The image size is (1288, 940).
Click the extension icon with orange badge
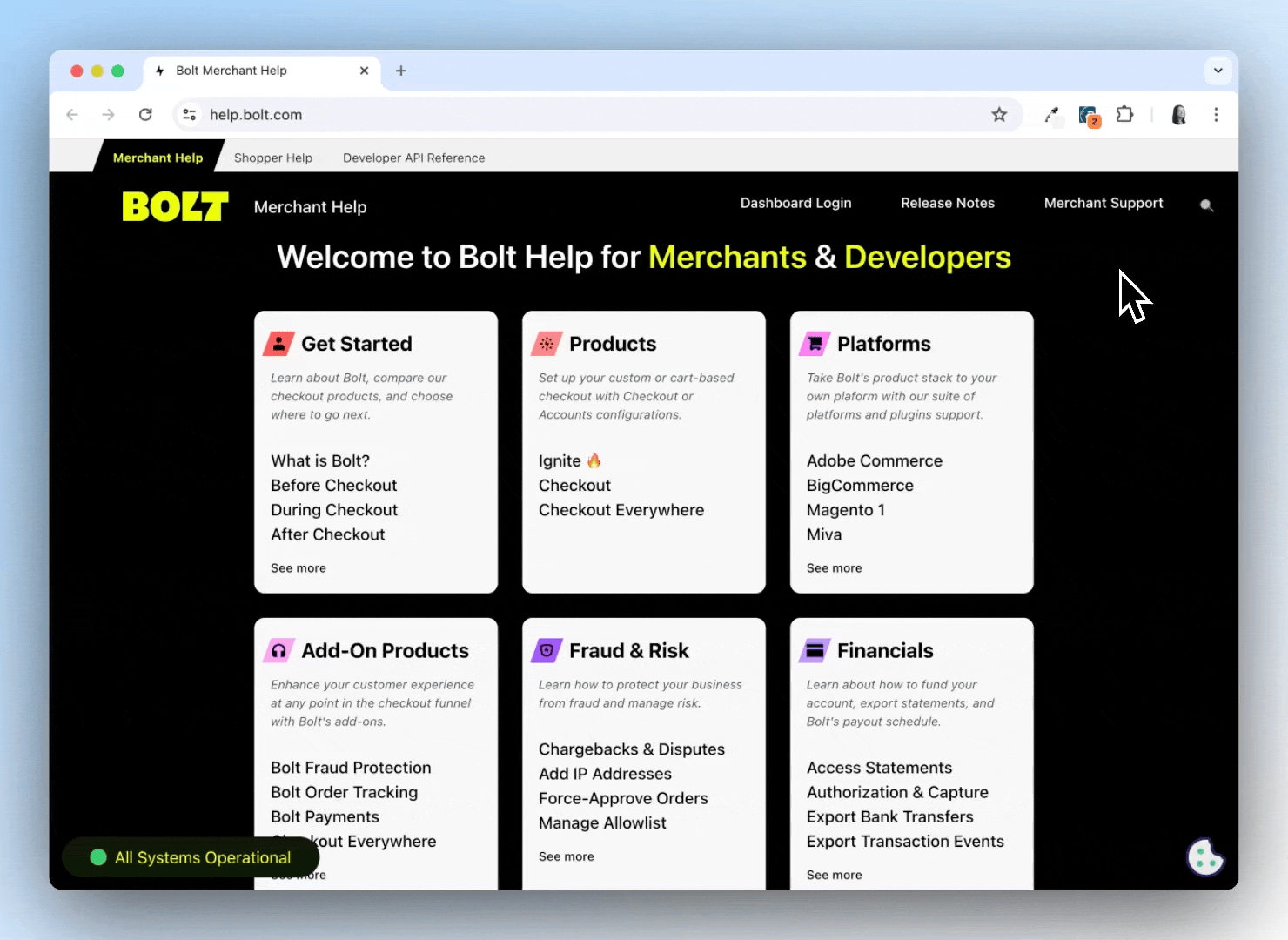(x=1089, y=116)
